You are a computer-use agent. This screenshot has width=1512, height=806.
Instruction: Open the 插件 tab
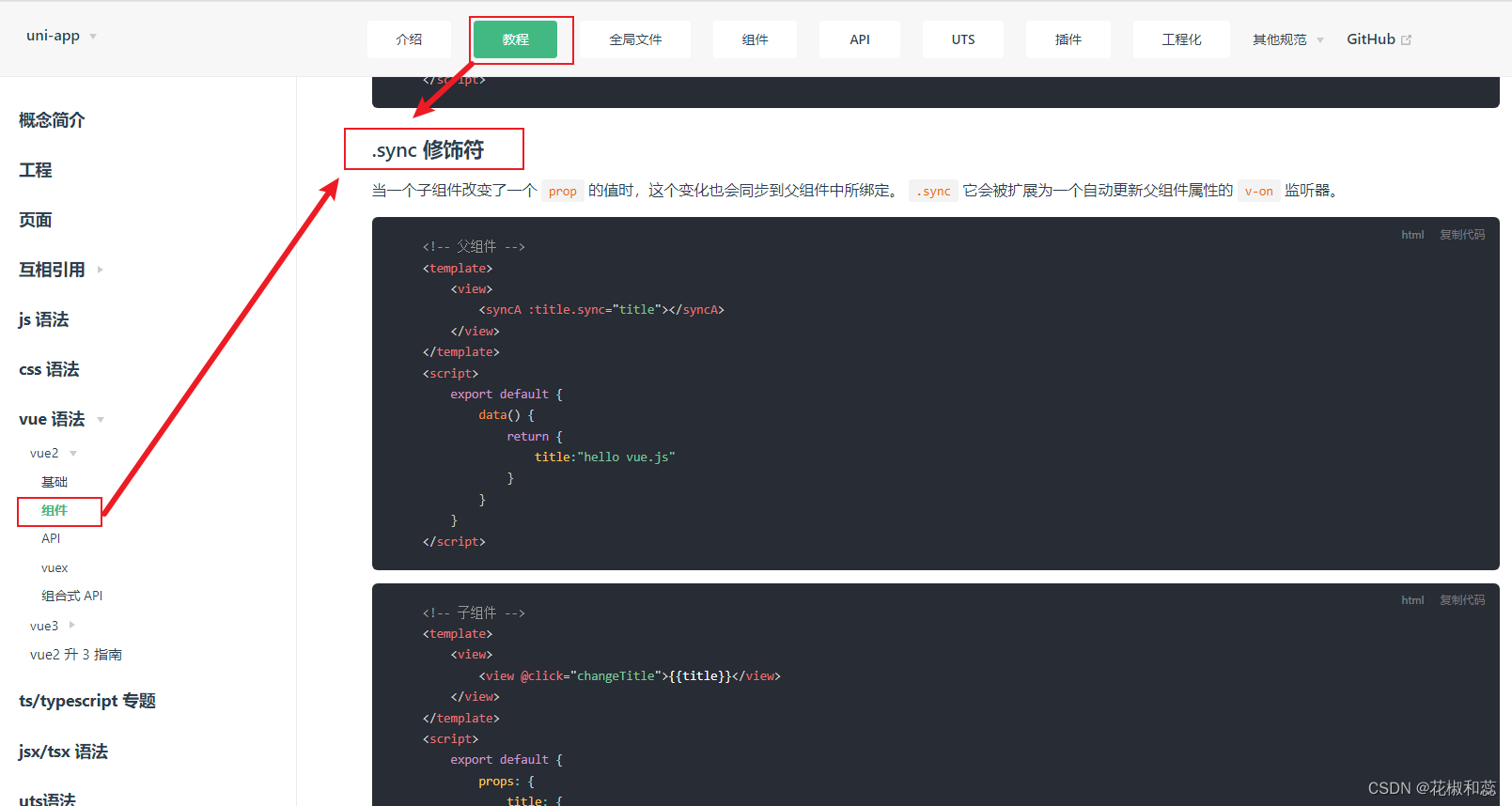pyautogui.click(x=1068, y=39)
